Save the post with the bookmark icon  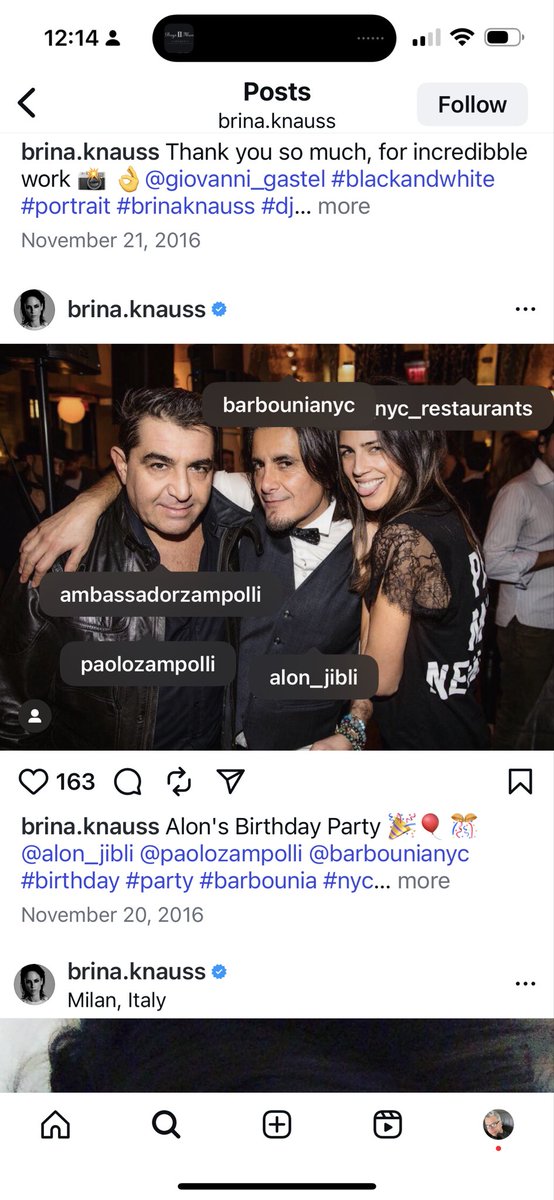click(x=520, y=782)
